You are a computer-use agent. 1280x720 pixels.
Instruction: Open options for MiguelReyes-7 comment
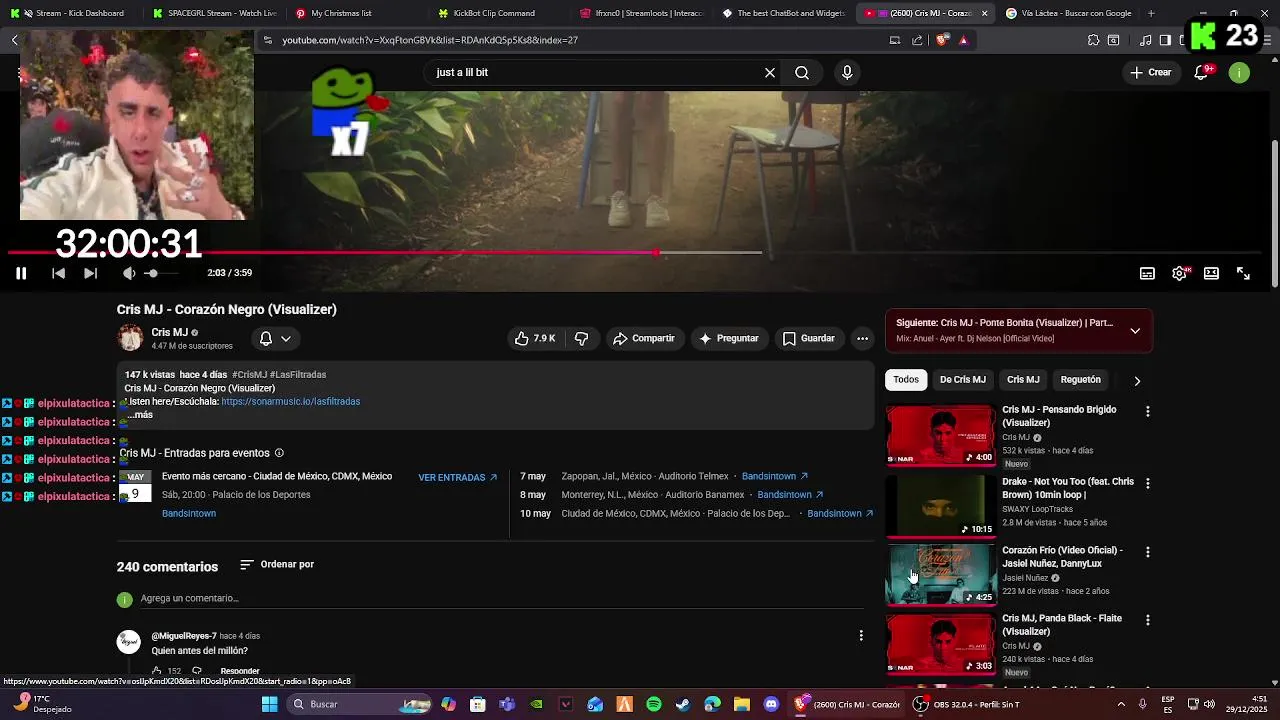click(x=861, y=636)
